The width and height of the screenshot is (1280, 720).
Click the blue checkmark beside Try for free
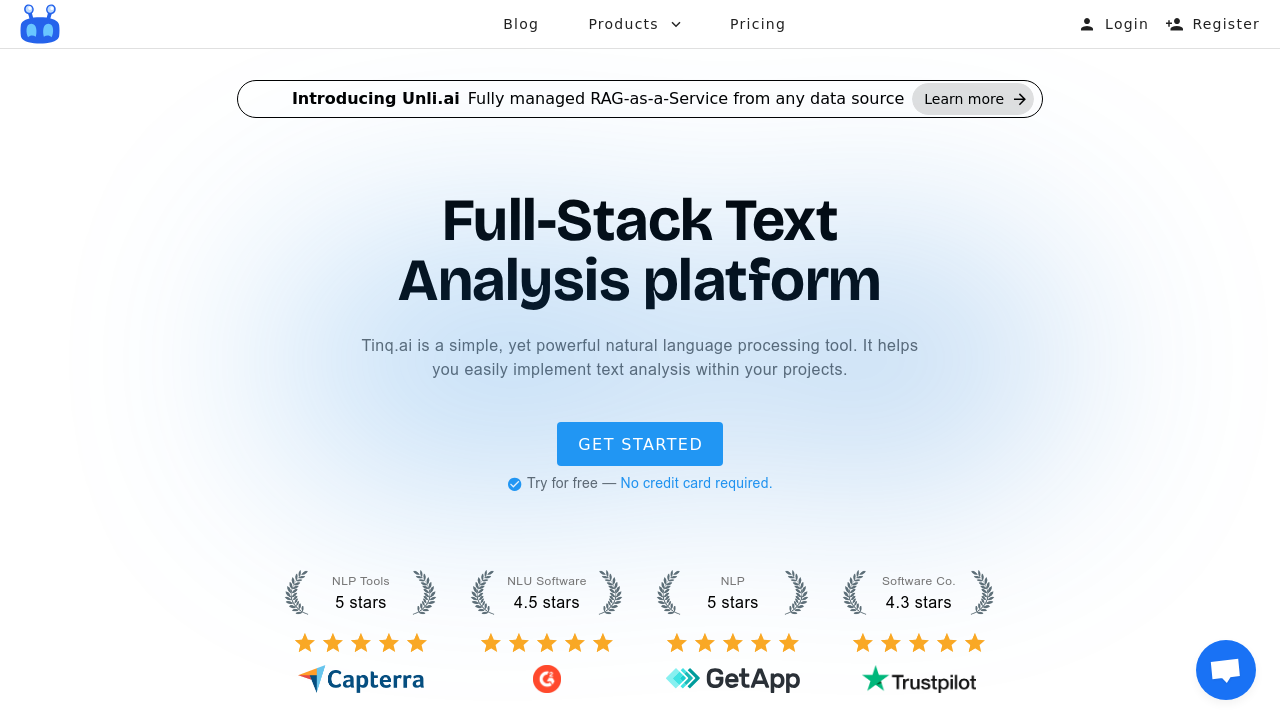click(513, 483)
